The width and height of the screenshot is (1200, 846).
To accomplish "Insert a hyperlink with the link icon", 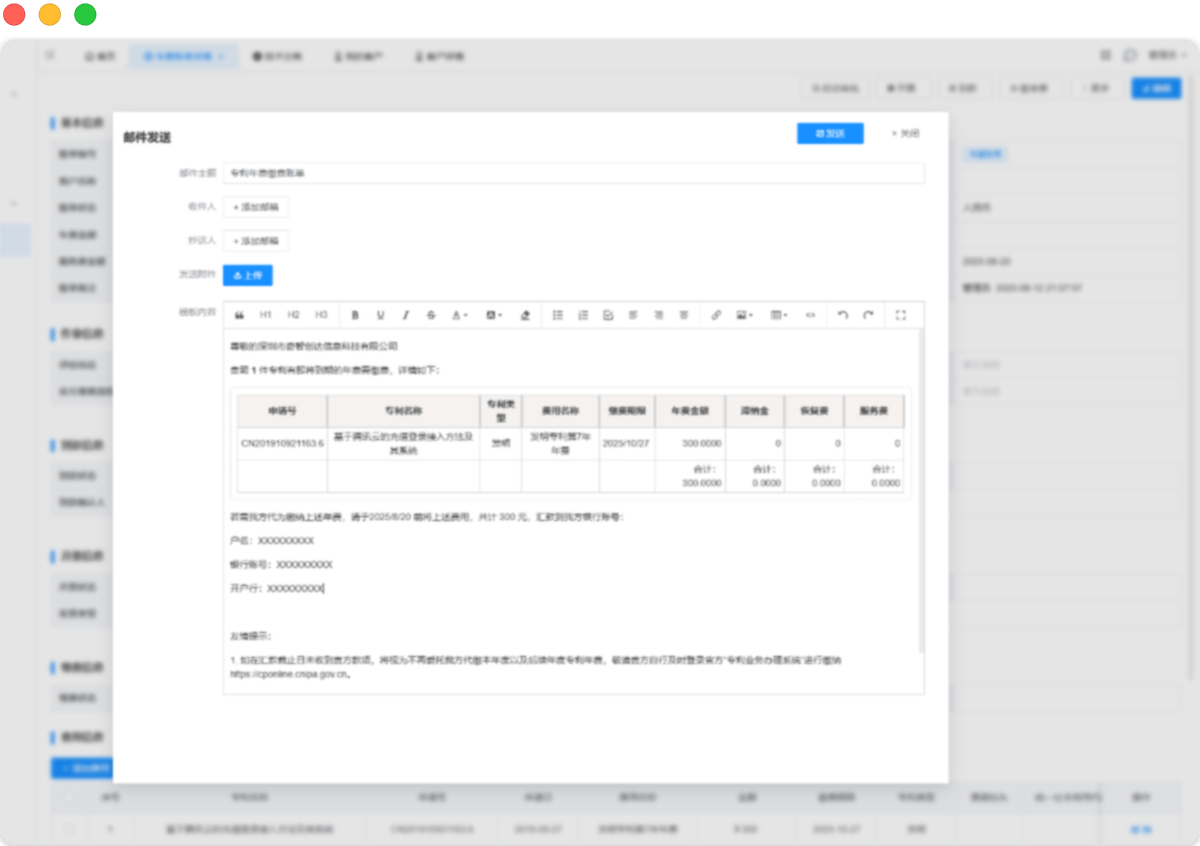I will [x=716, y=315].
